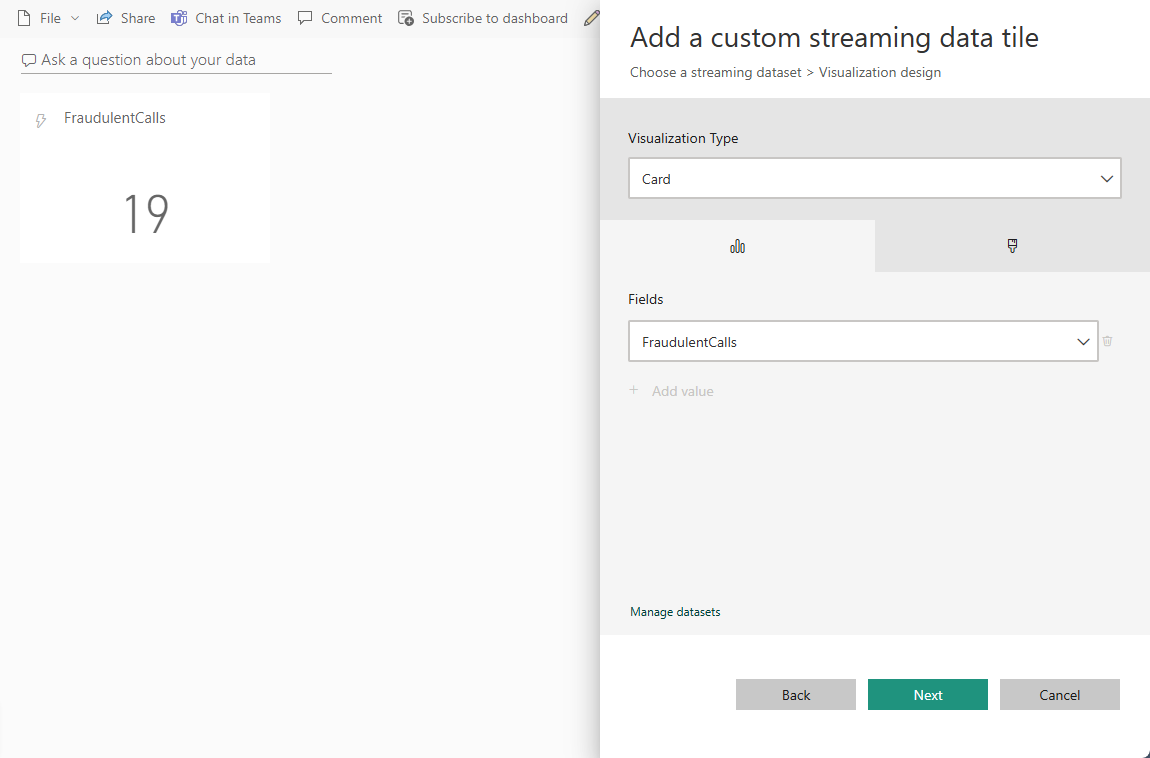The height and width of the screenshot is (758, 1150).
Task: Switch to the formatting tab with paint roller icon
Action: [1012, 245]
